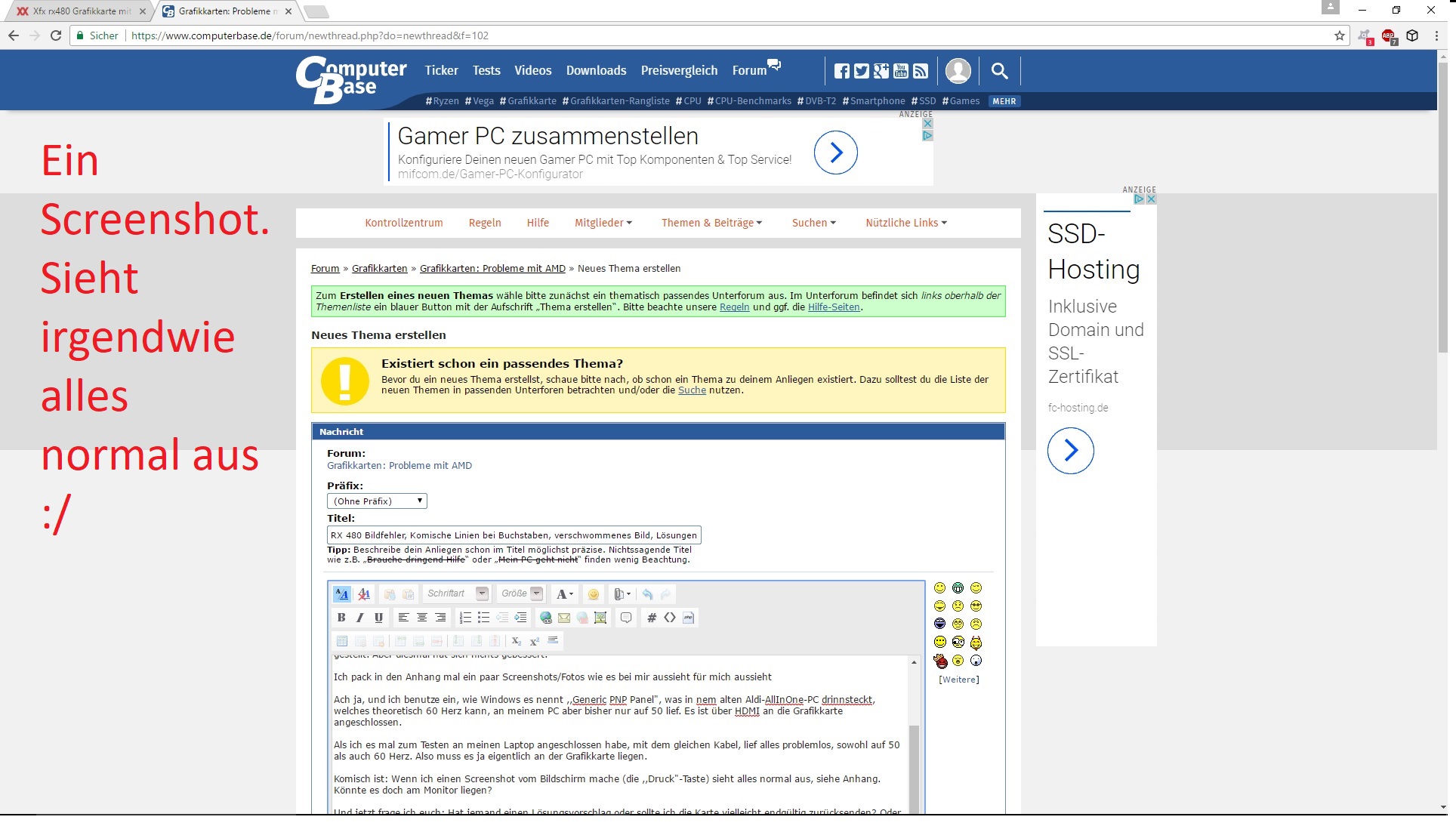Insert image using picture icon

(x=600, y=618)
